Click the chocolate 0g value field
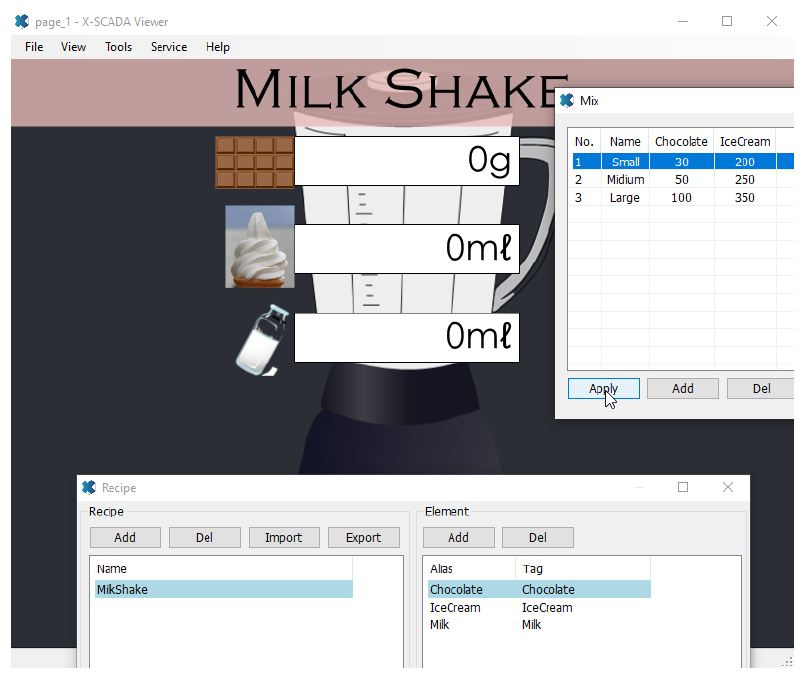 [407, 161]
